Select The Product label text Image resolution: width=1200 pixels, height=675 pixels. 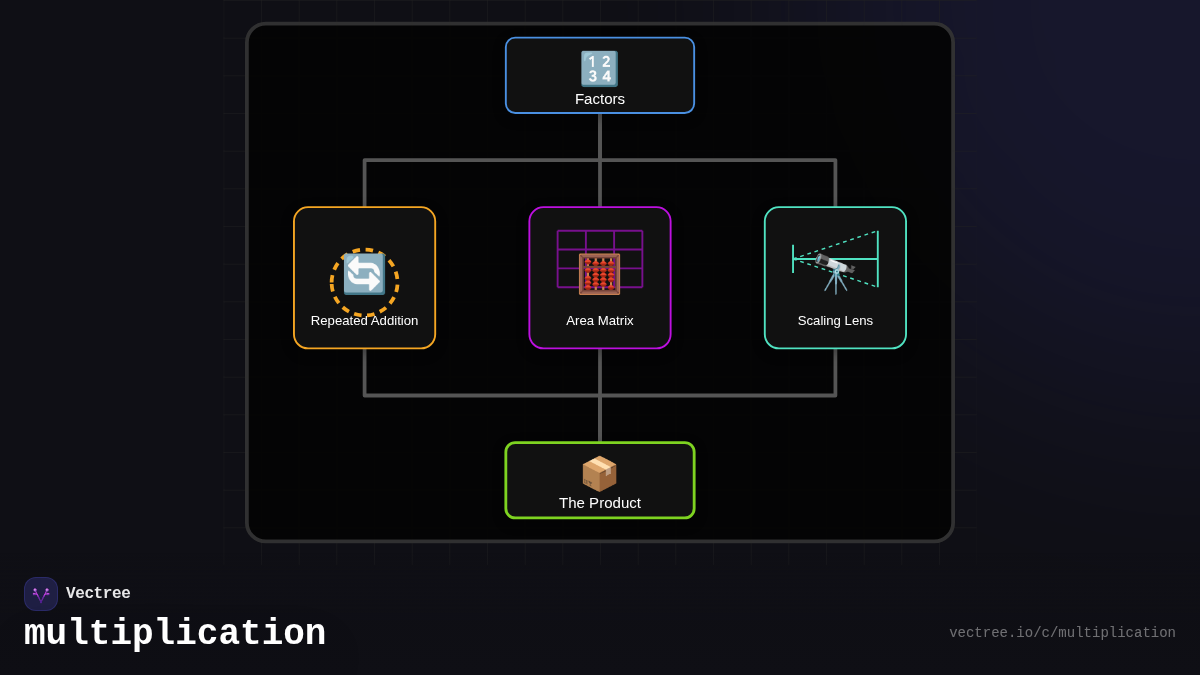point(600,503)
